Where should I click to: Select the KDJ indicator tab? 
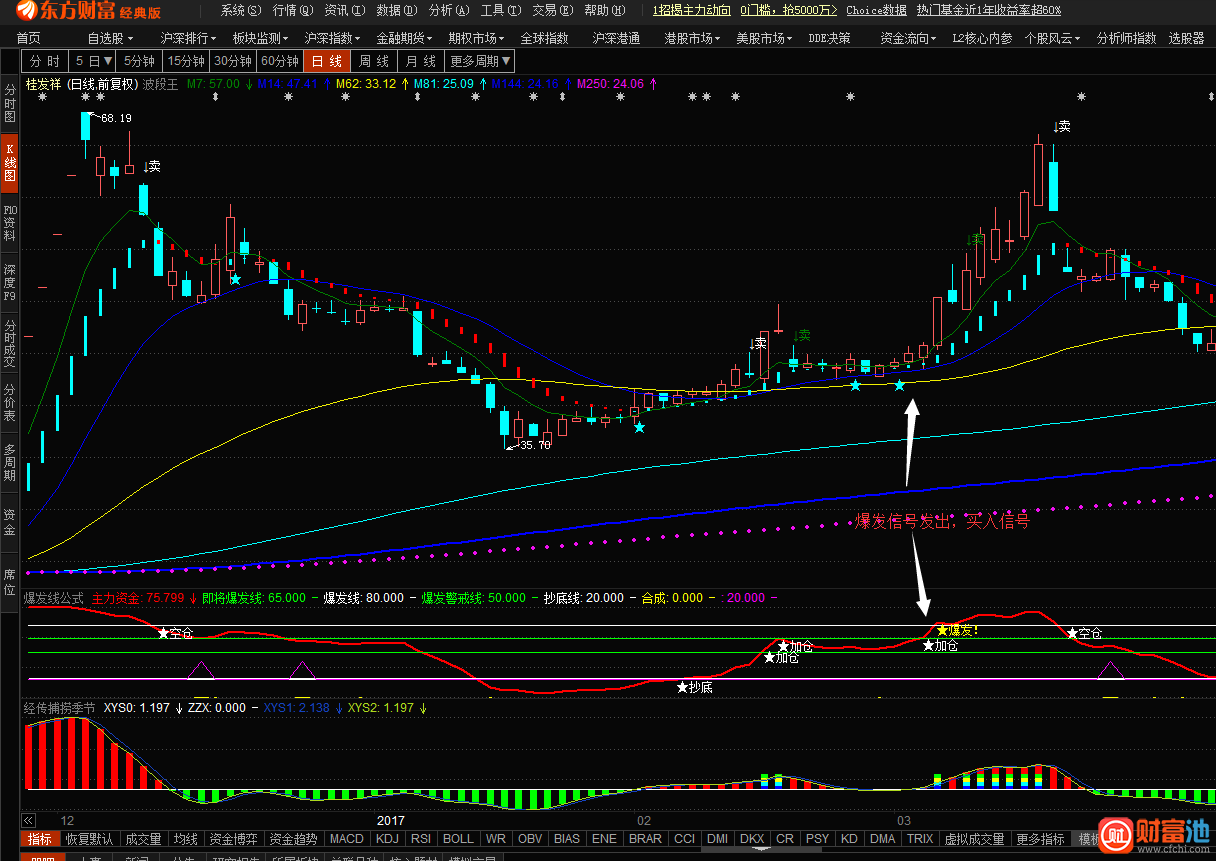click(x=388, y=839)
